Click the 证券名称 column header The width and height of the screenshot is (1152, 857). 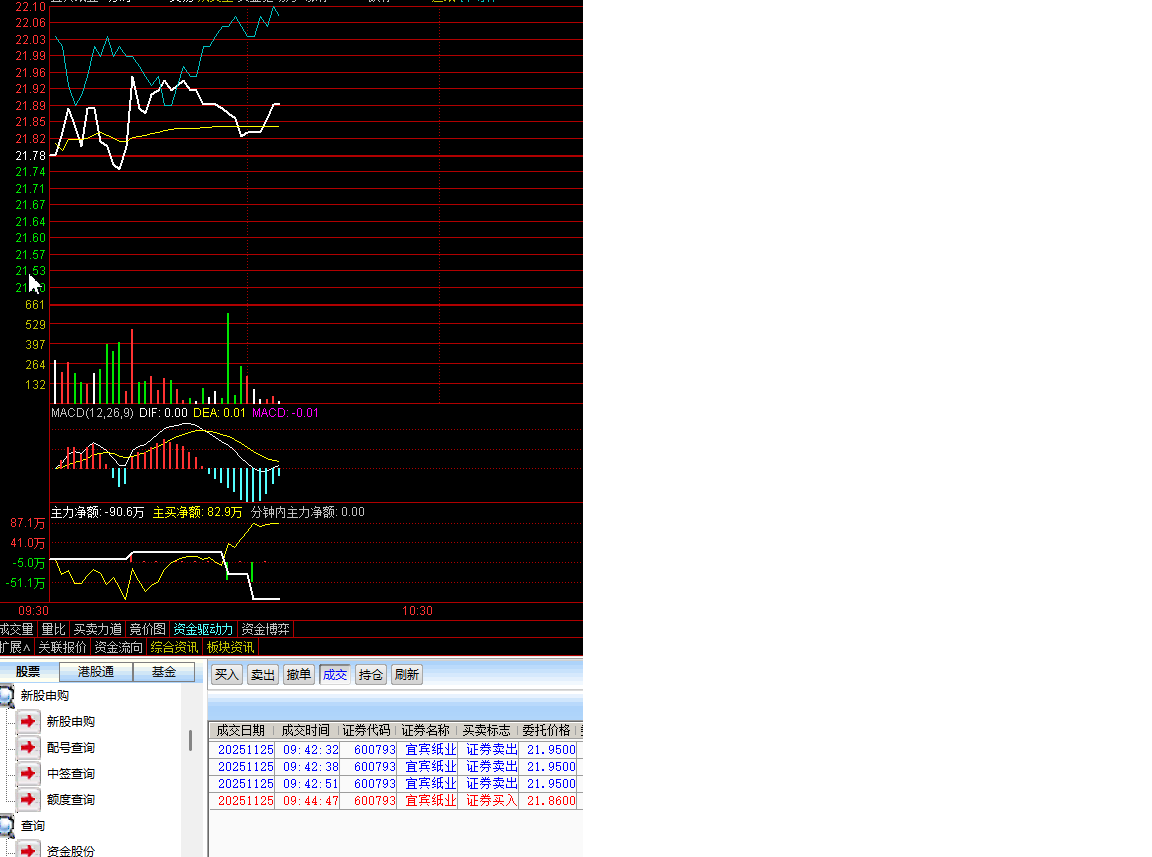pos(425,730)
